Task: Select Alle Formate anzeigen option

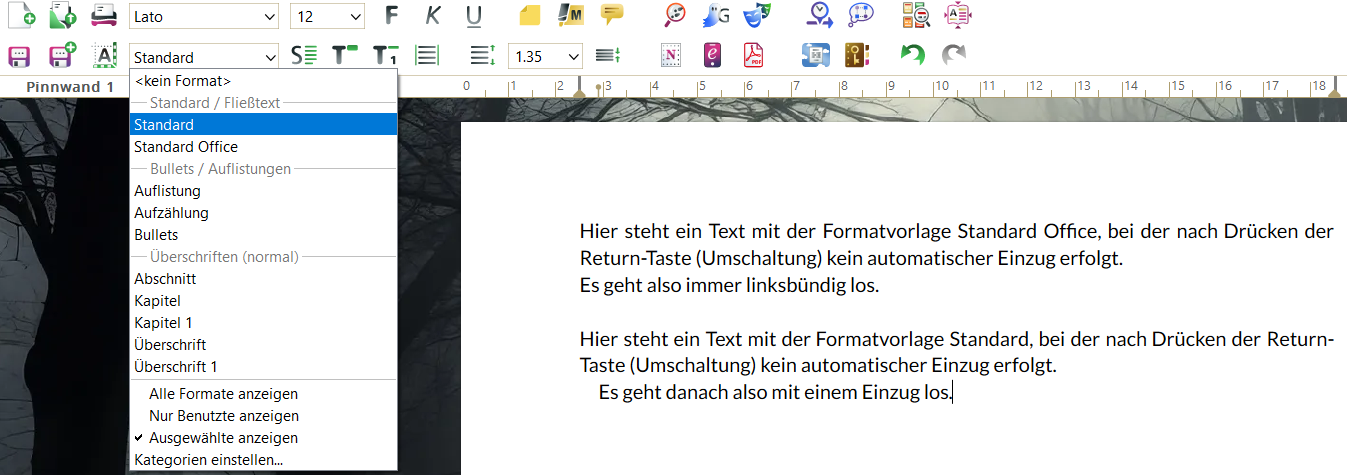Action: (223, 394)
